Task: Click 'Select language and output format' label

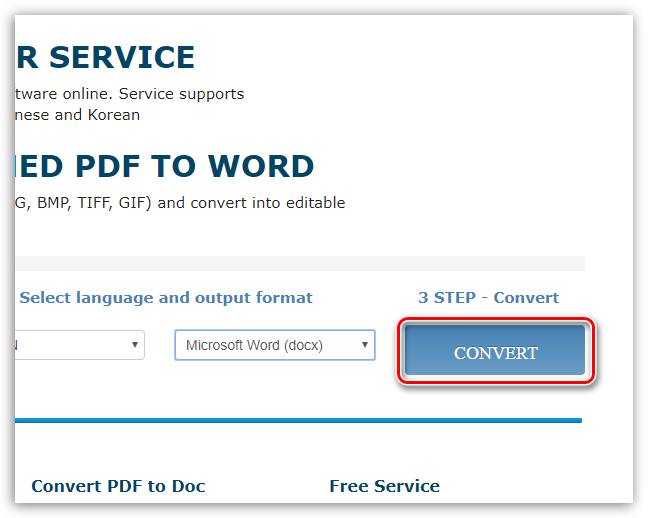Action: tap(166, 297)
